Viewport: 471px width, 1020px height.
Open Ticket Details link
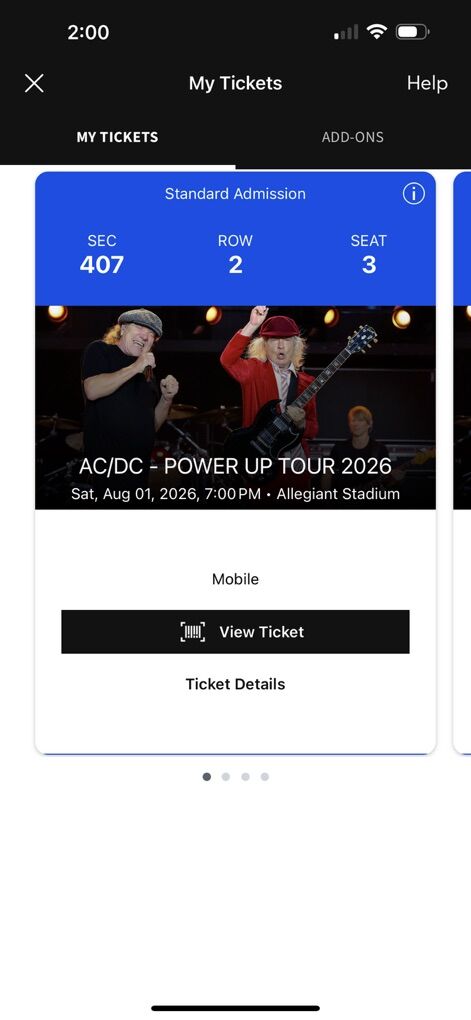[x=236, y=684]
